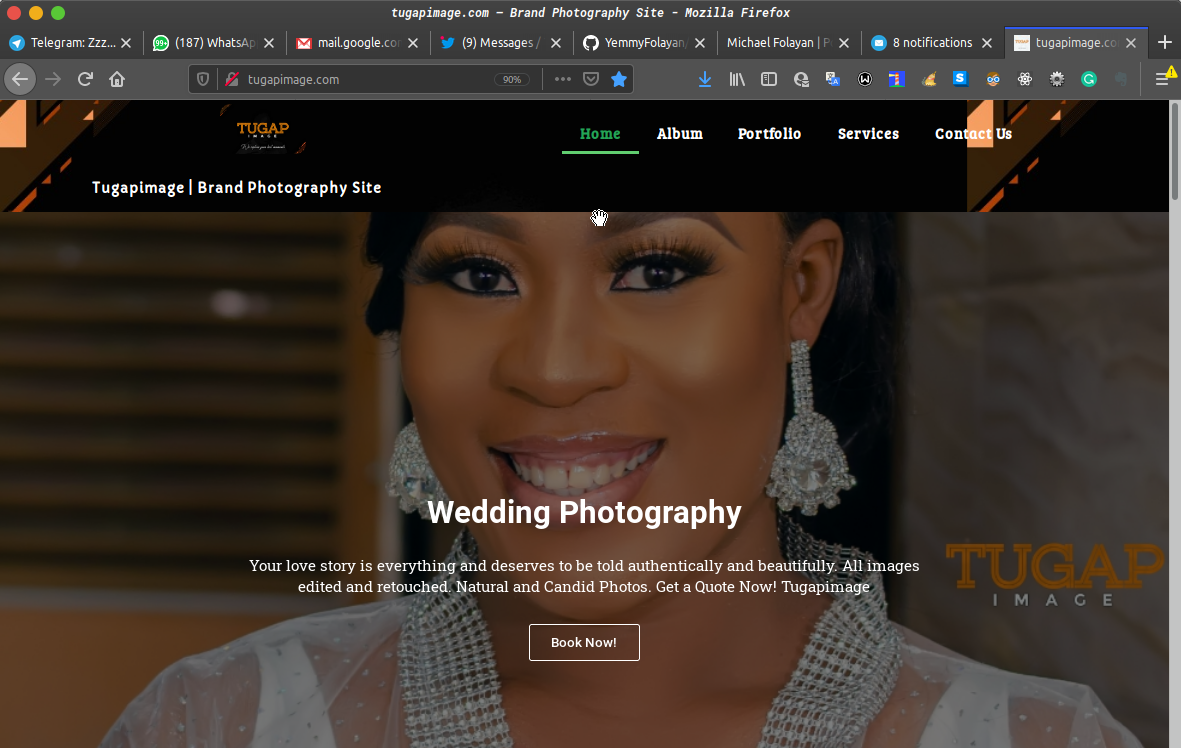The height and width of the screenshot is (748, 1181).
Task: Open the Library bookshelf icon
Action: [737, 79]
